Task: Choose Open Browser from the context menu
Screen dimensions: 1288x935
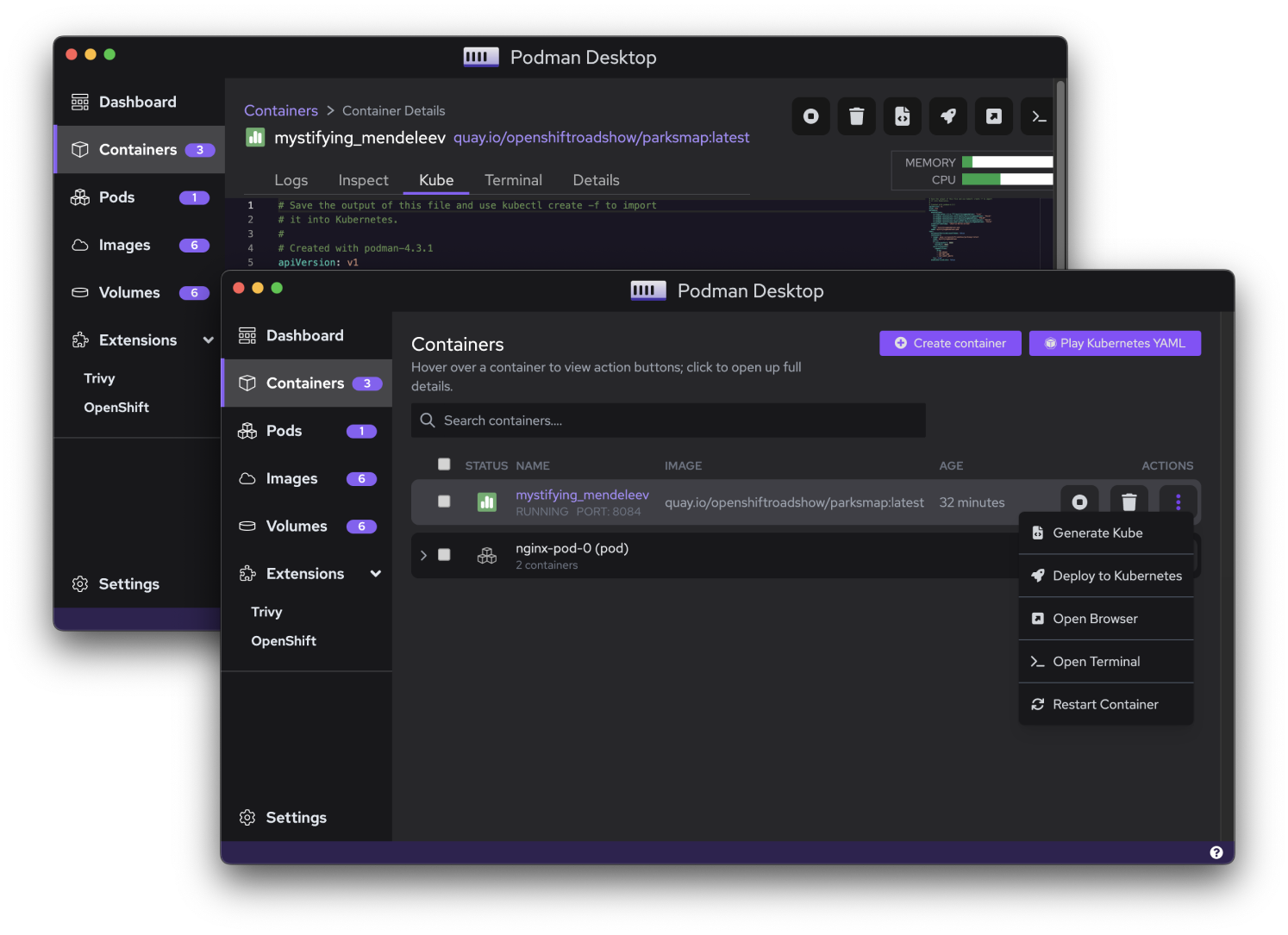Action: [x=1106, y=619]
